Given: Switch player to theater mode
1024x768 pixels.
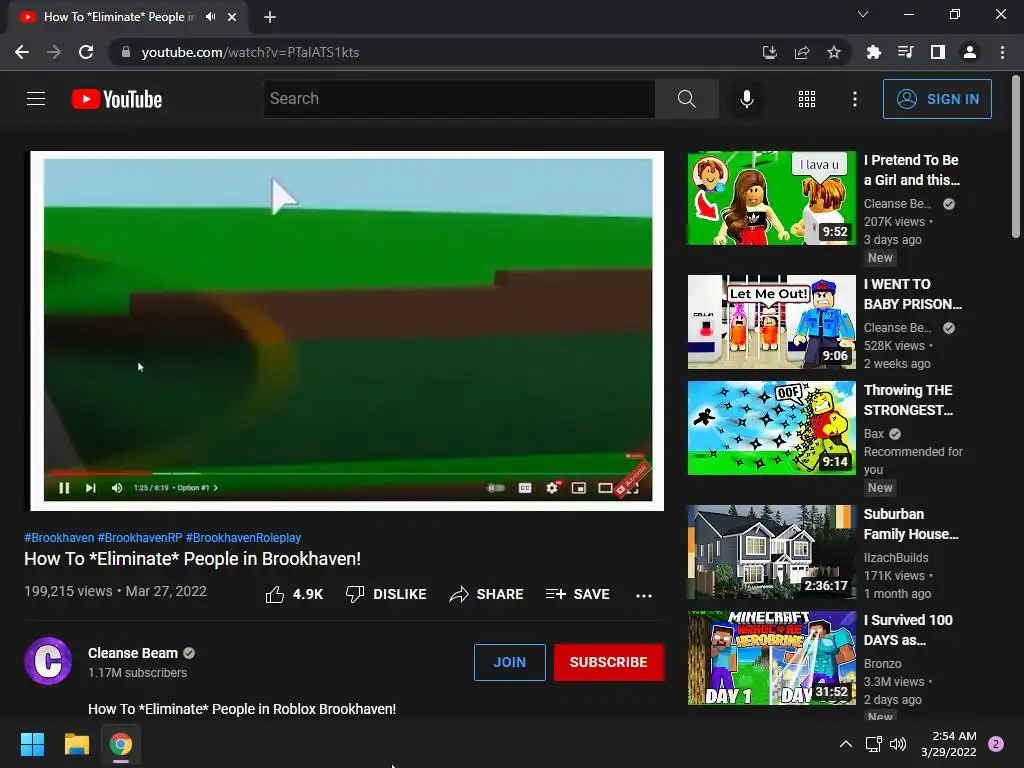Looking at the screenshot, I should (605, 488).
